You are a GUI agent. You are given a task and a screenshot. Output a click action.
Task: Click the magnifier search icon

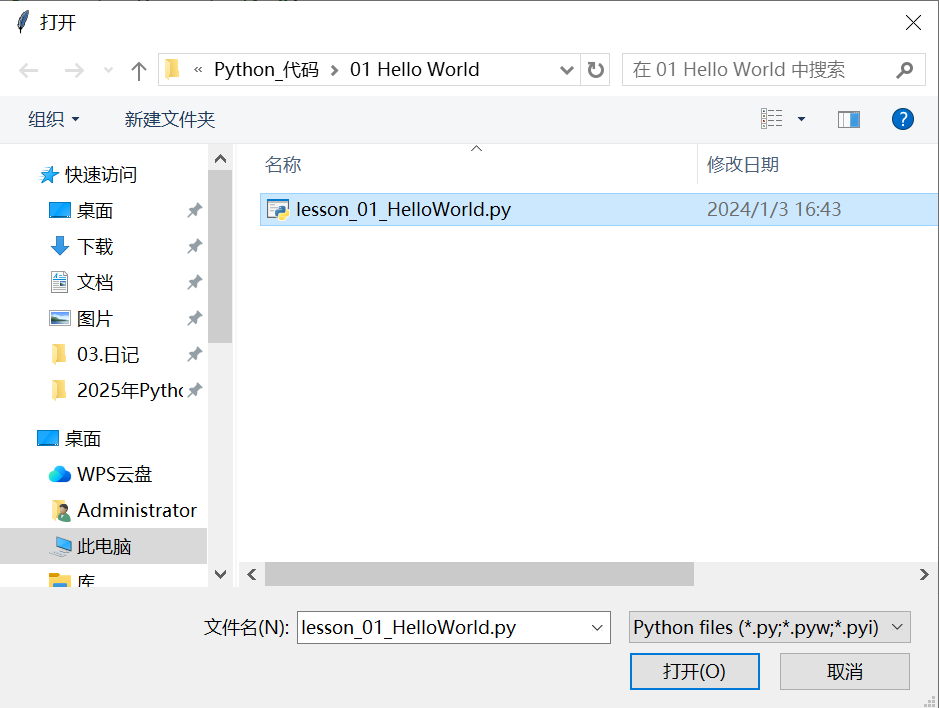[x=905, y=70]
